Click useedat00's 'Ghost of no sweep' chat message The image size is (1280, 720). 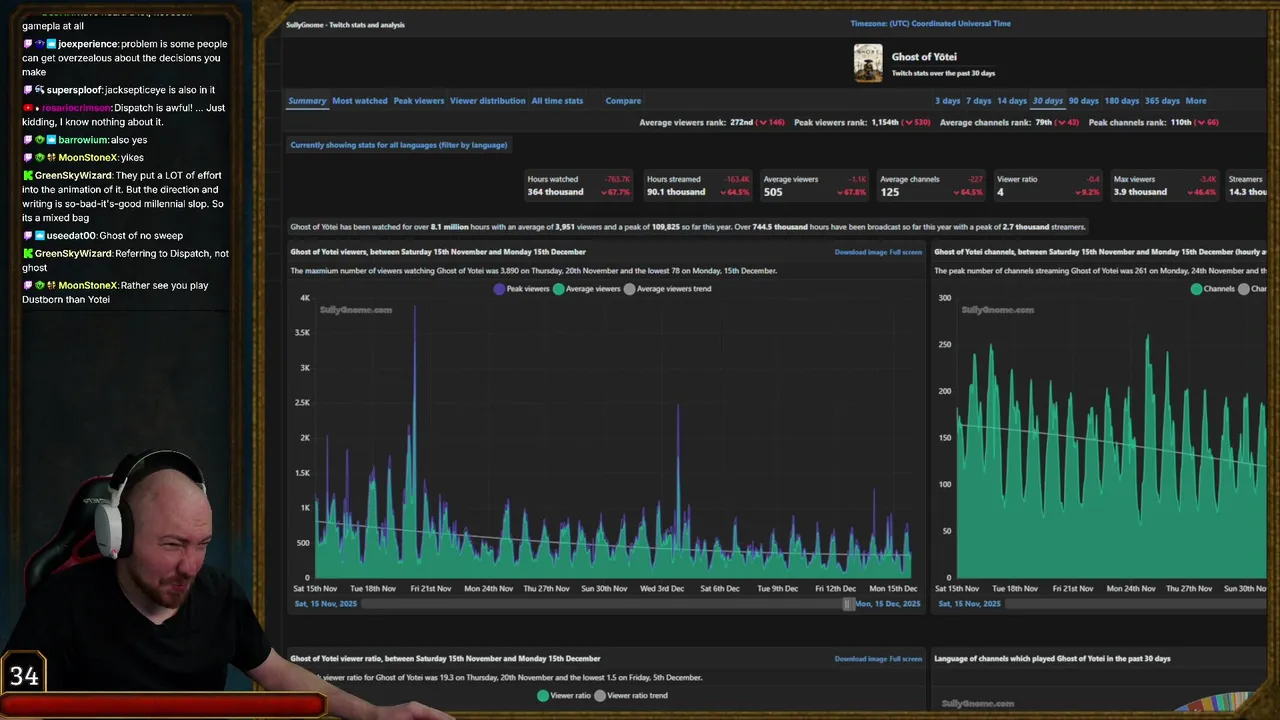pyautogui.click(x=141, y=236)
